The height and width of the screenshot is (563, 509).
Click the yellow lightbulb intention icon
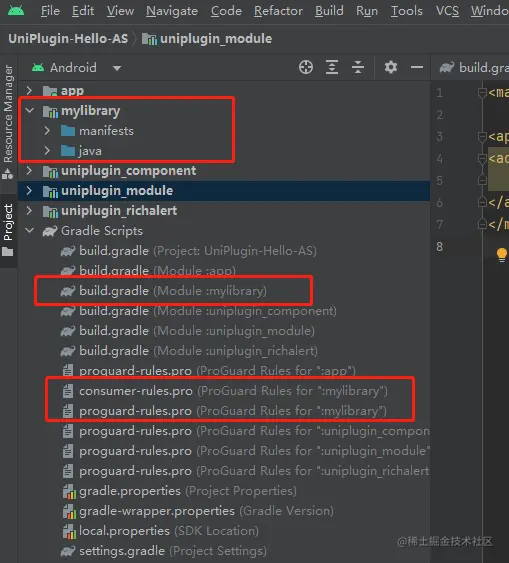coord(501,255)
